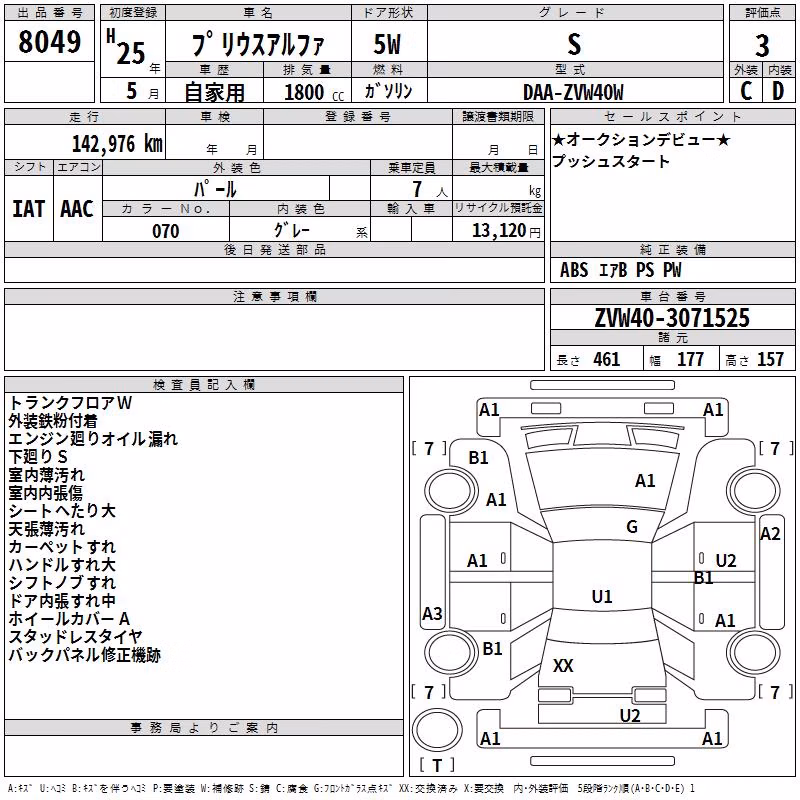Viewport: 800px width, 800px height.
Task: Click the damage code legend line
Action: [x=351, y=789]
